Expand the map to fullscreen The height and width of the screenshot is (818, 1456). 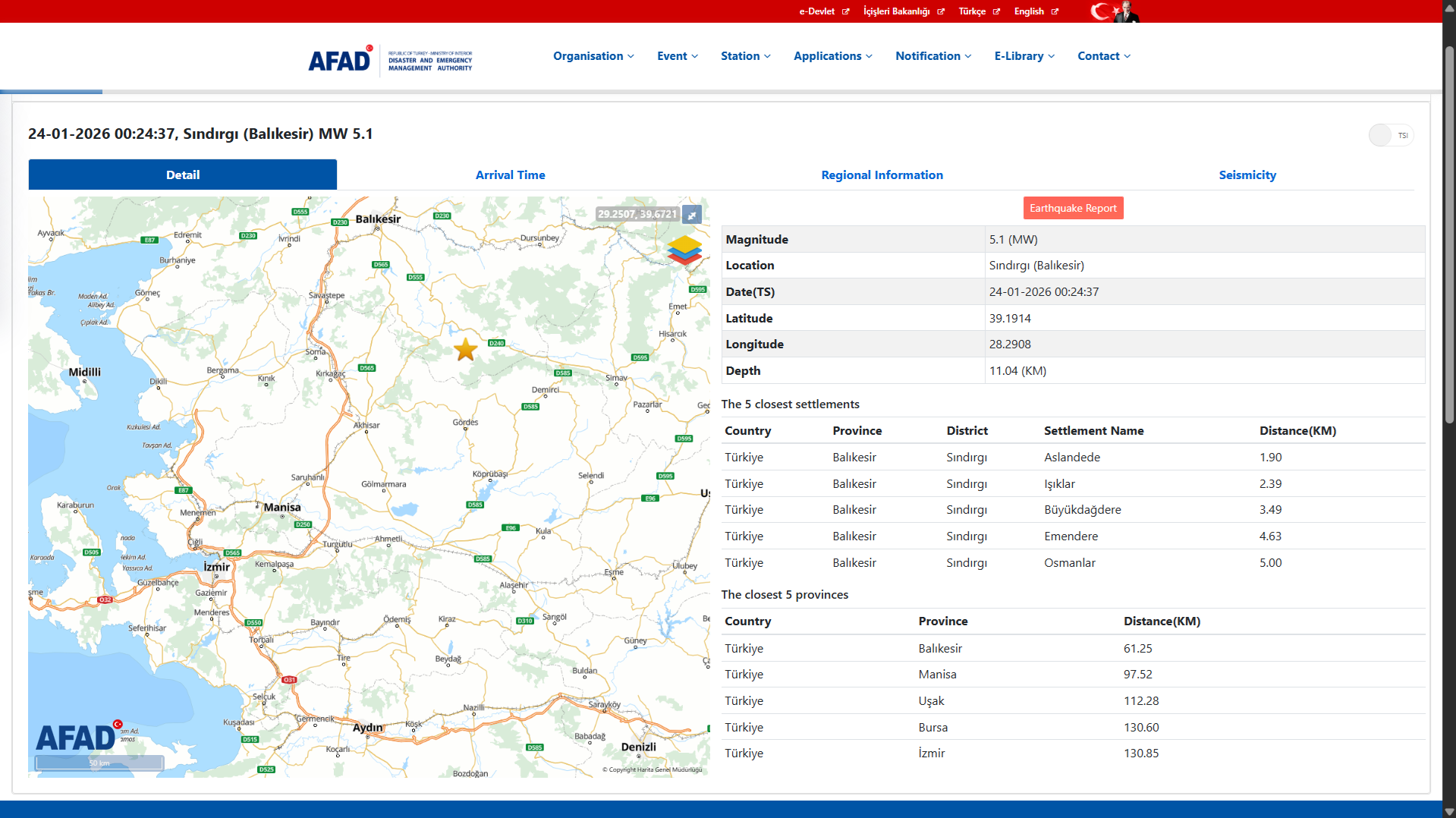click(x=692, y=215)
